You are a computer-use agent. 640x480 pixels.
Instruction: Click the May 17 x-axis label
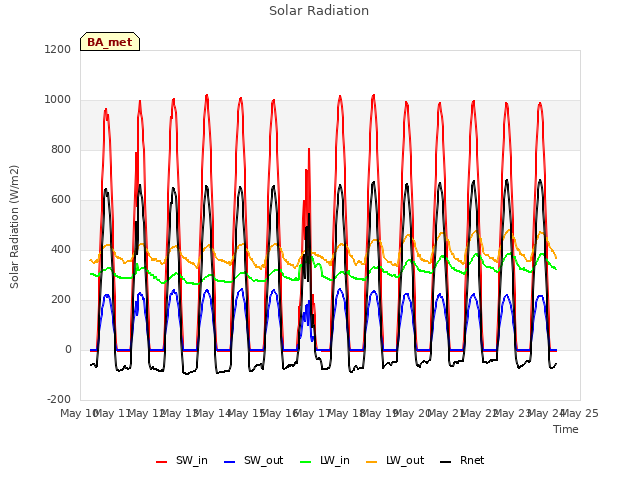(312, 414)
